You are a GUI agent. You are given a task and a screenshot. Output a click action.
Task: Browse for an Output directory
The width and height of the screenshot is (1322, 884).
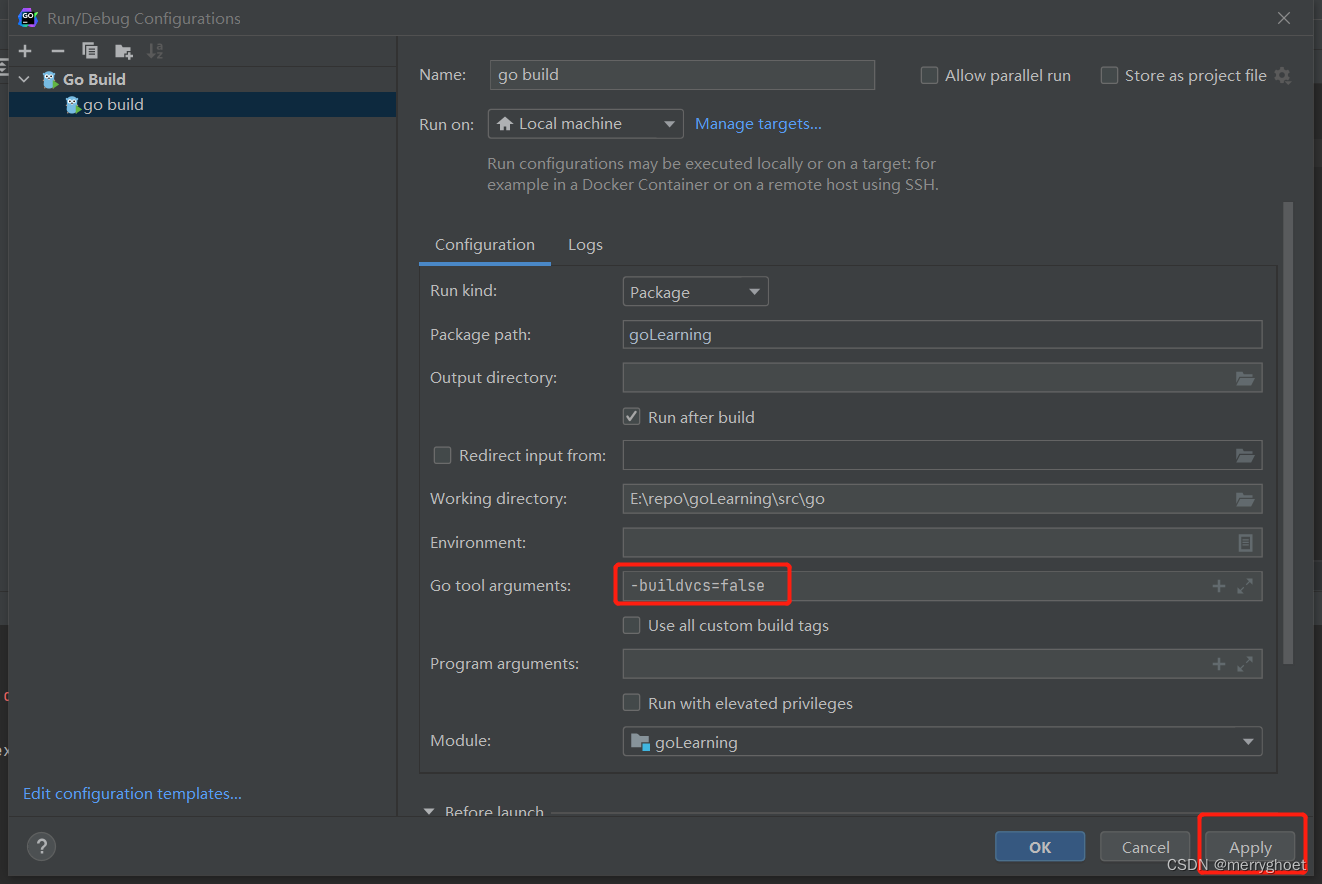[1245, 378]
